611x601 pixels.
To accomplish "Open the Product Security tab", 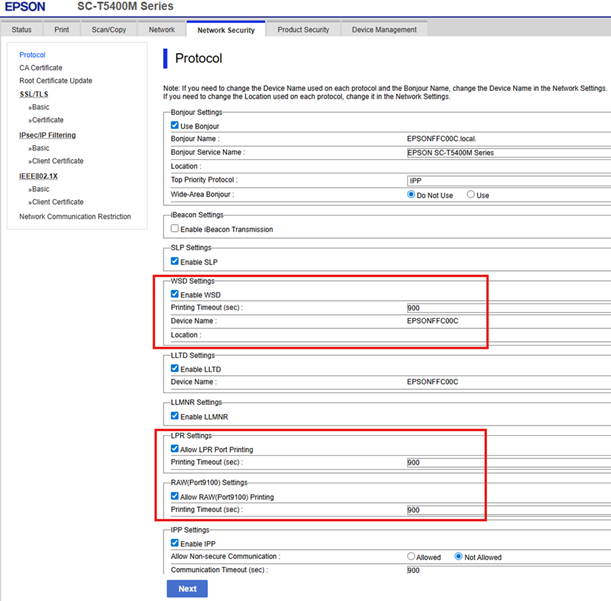I will point(303,30).
